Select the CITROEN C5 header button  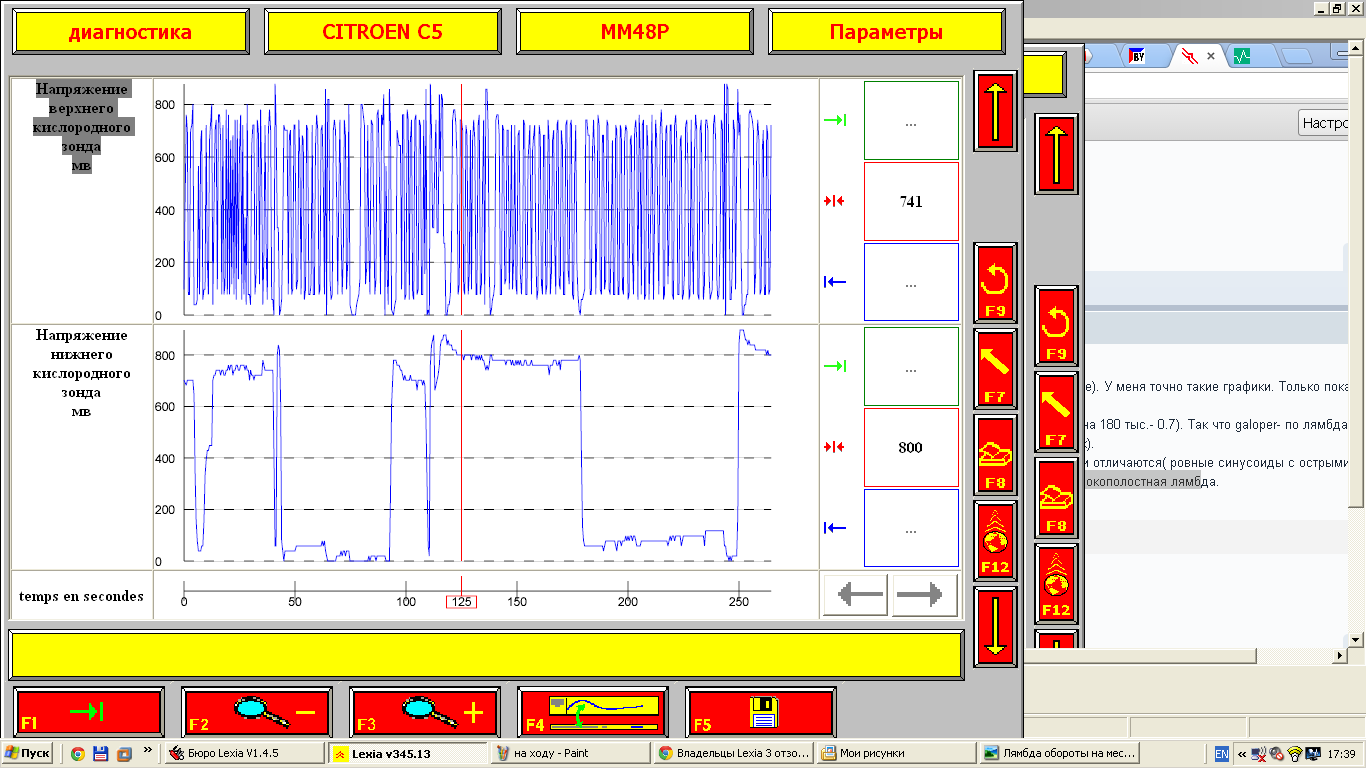pyautogui.click(x=382, y=32)
